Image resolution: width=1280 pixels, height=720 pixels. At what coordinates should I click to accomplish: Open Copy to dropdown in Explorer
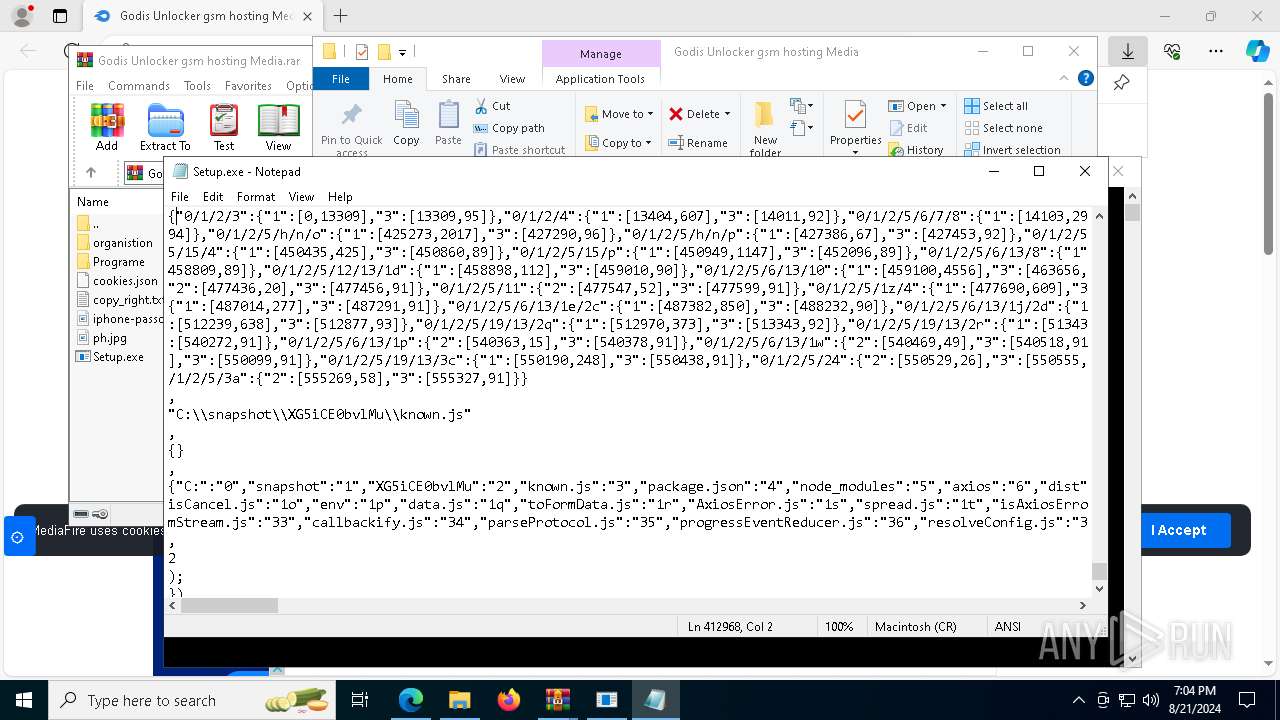point(618,143)
